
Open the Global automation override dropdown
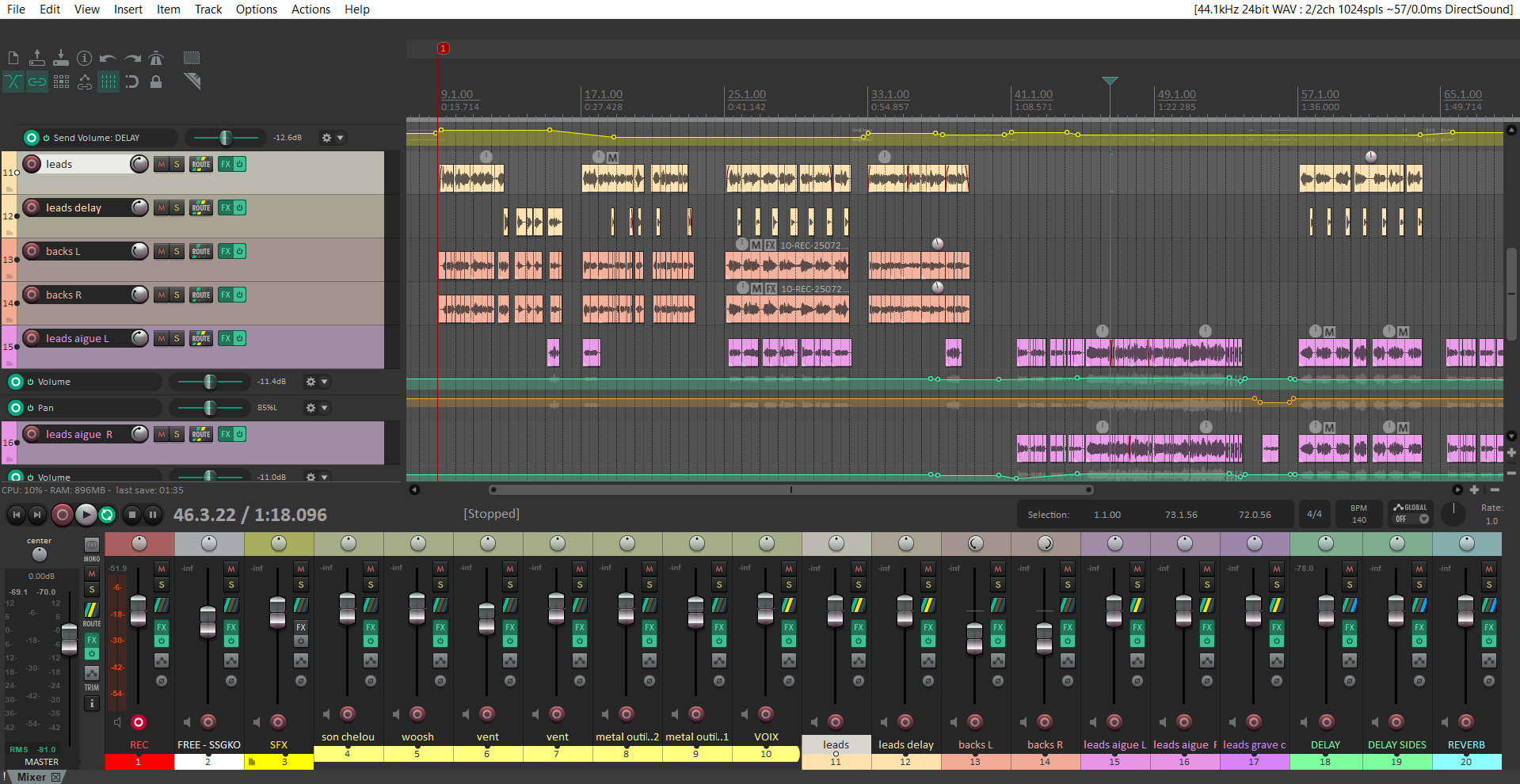pyautogui.click(x=1423, y=519)
